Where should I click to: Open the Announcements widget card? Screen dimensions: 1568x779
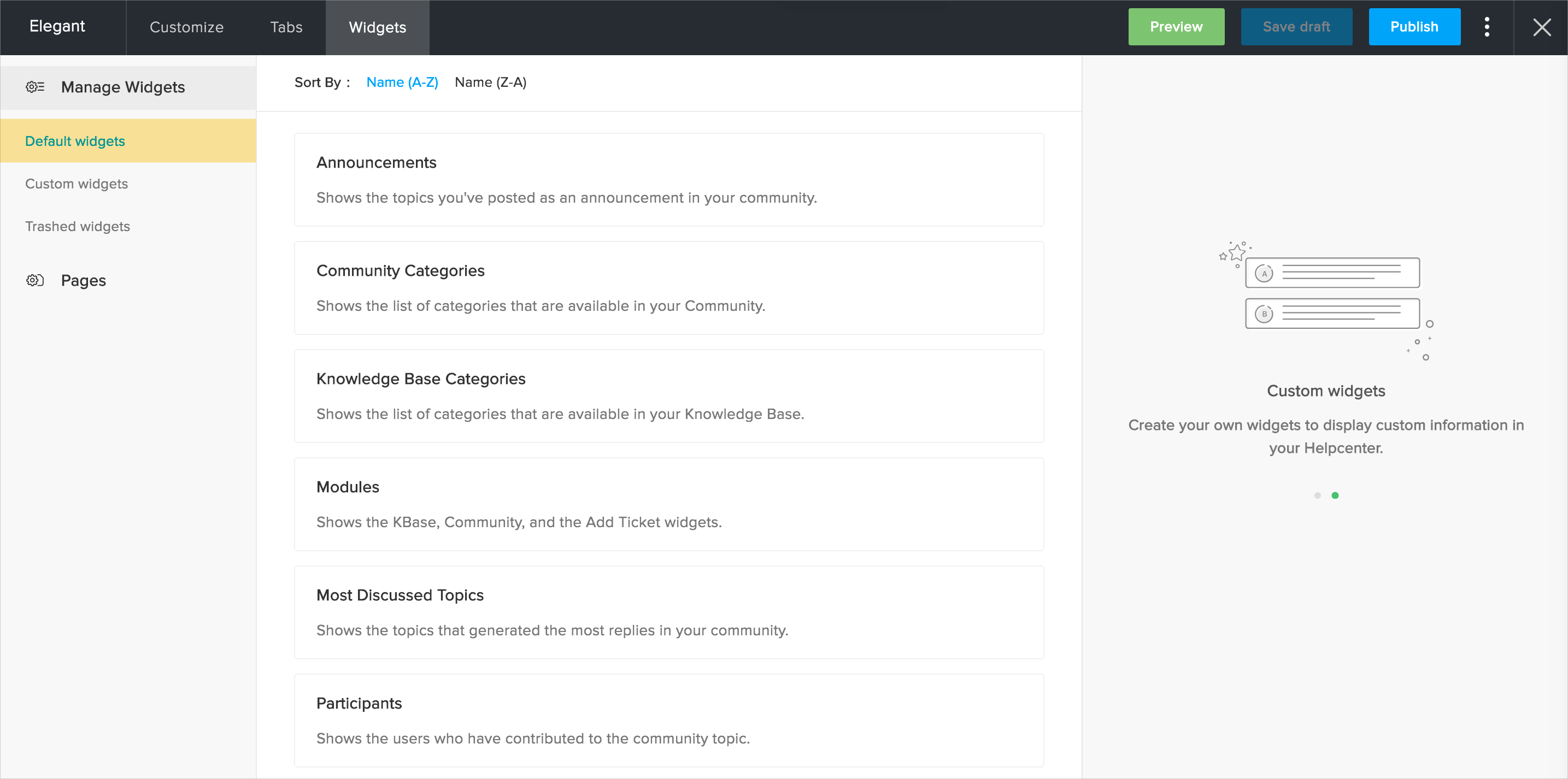point(668,180)
